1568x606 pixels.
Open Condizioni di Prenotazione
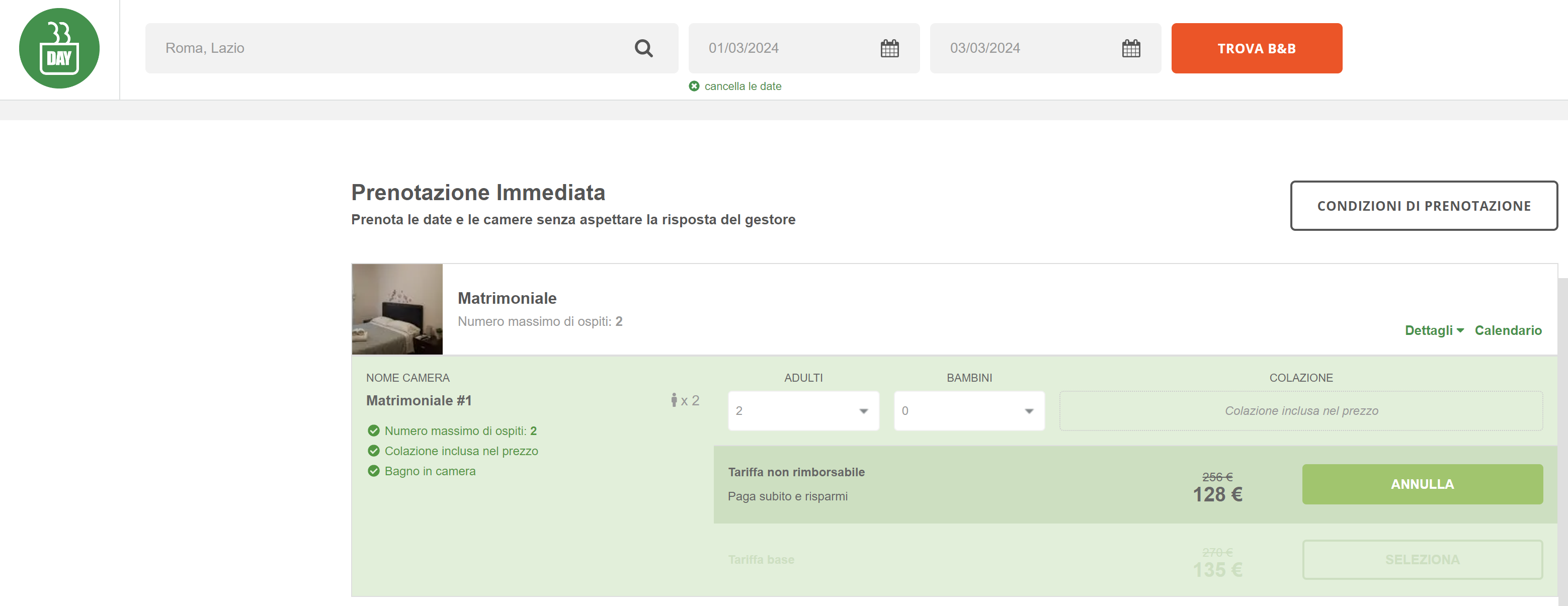(1423, 206)
